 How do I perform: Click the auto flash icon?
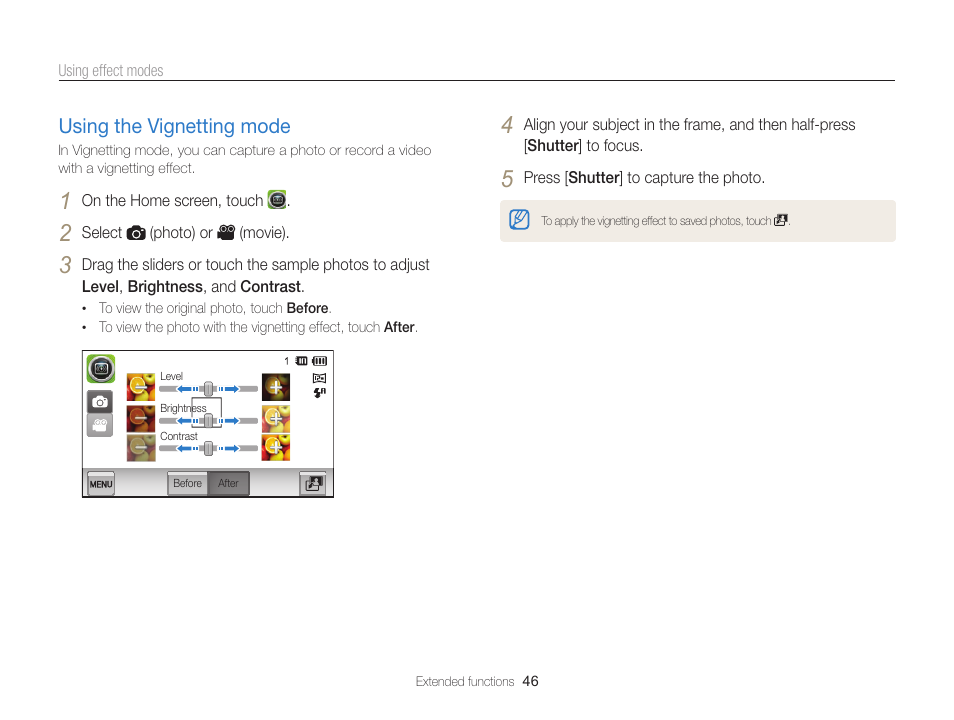point(319,393)
